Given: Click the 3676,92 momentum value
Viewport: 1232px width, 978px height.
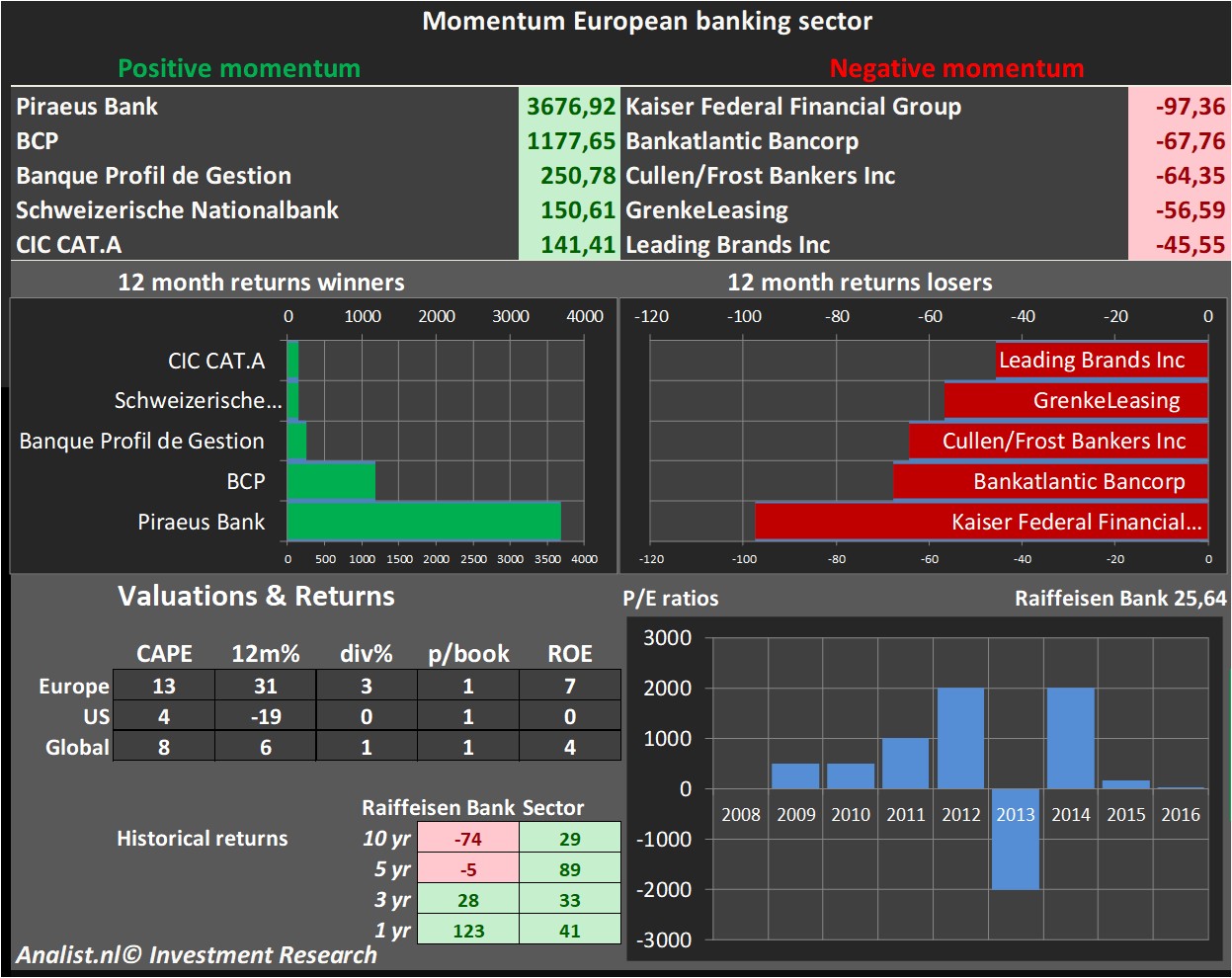Looking at the screenshot, I should click(x=569, y=106).
